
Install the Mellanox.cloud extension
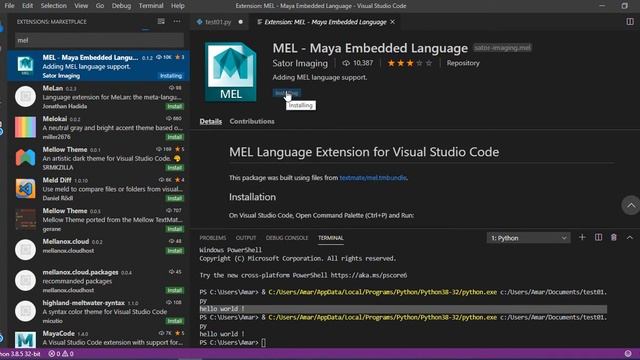pos(174,251)
